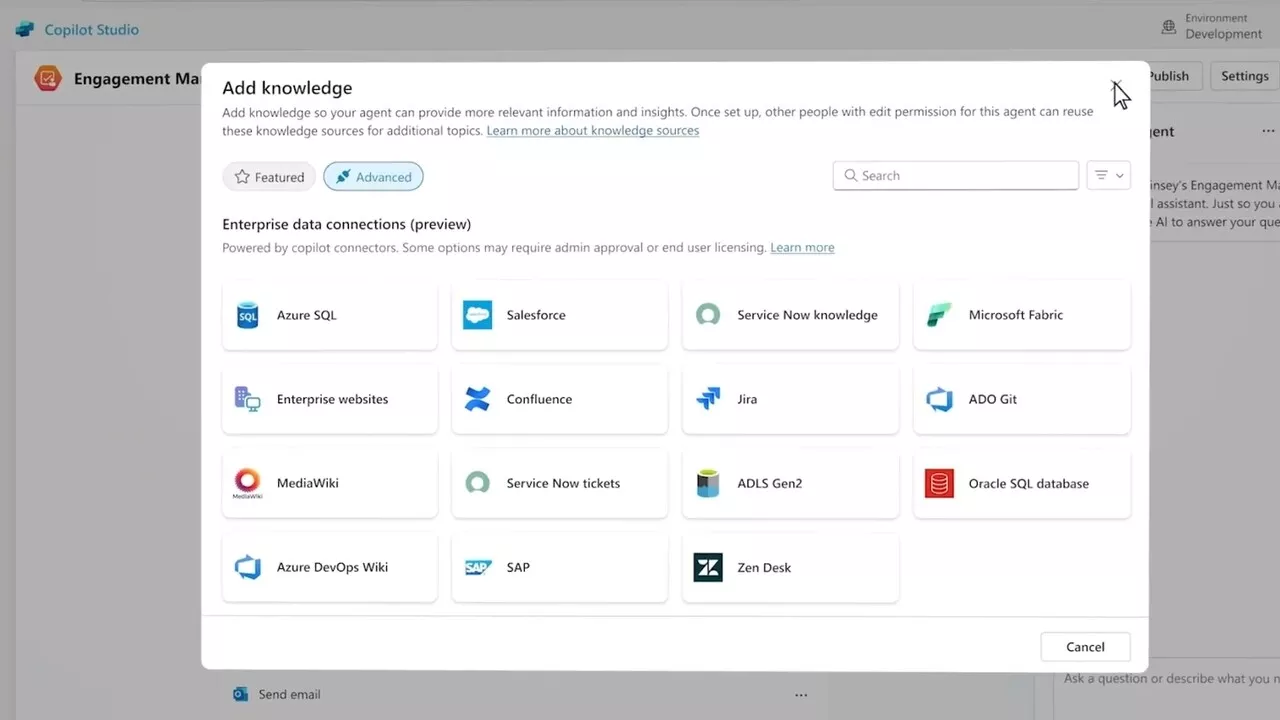Select the ADLS Gen2 label
Screen dimensions: 1280x720
pos(770,483)
